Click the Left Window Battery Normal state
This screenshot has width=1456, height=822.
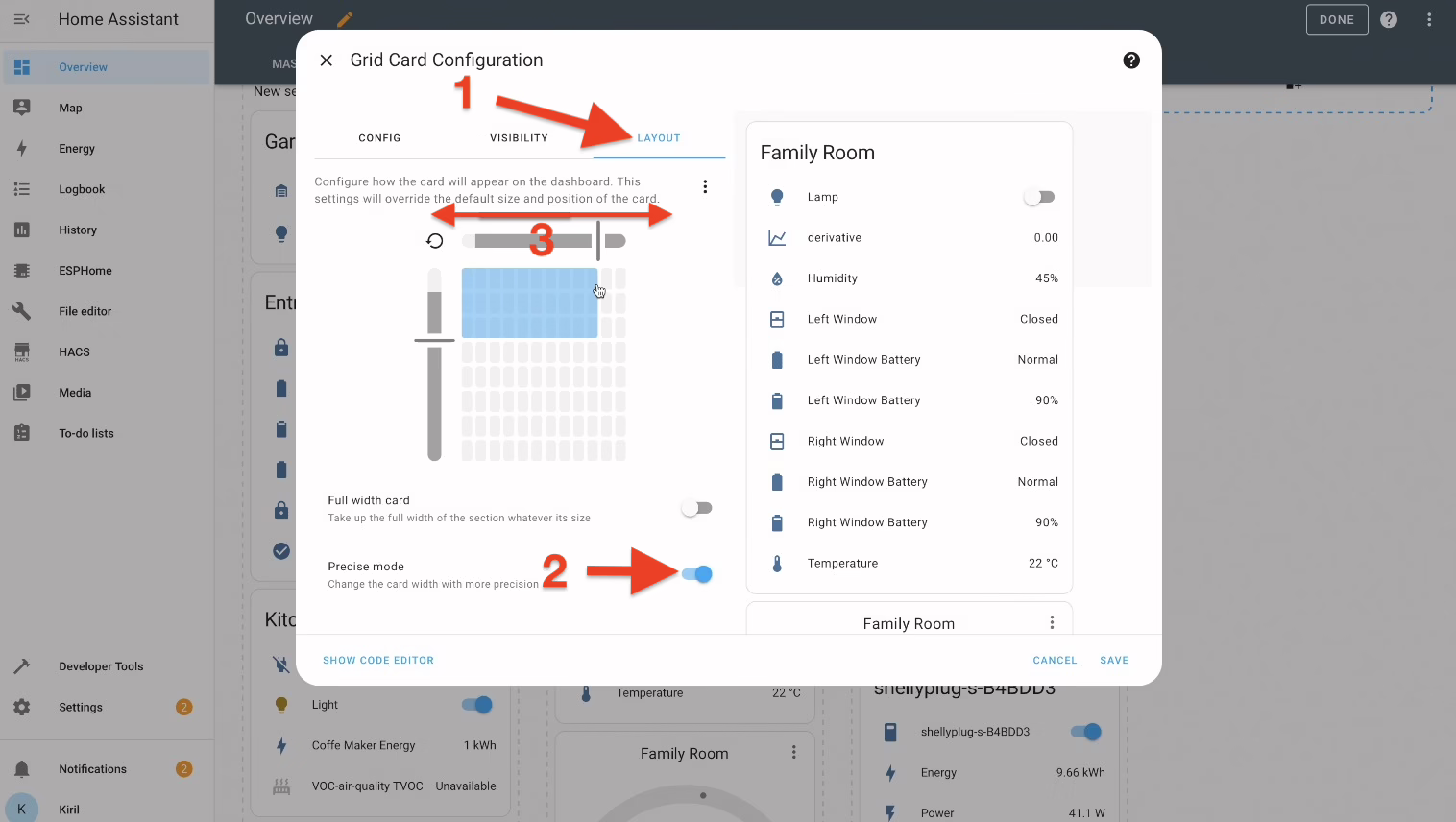pos(1038,360)
